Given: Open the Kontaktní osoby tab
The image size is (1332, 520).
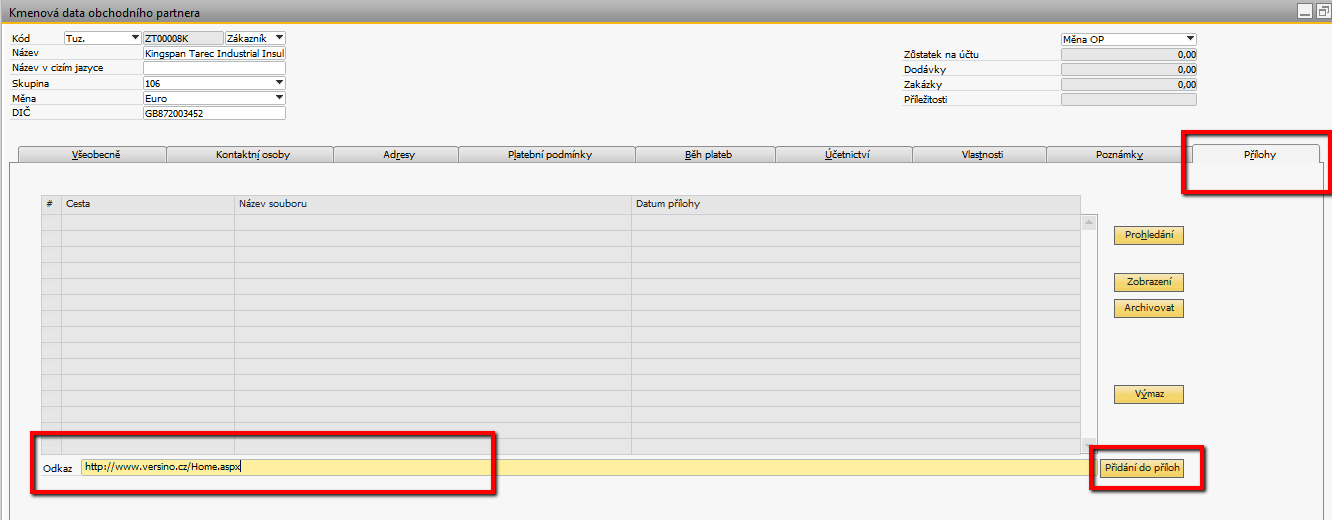Looking at the screenshot, I should click(x=249, y=155).
